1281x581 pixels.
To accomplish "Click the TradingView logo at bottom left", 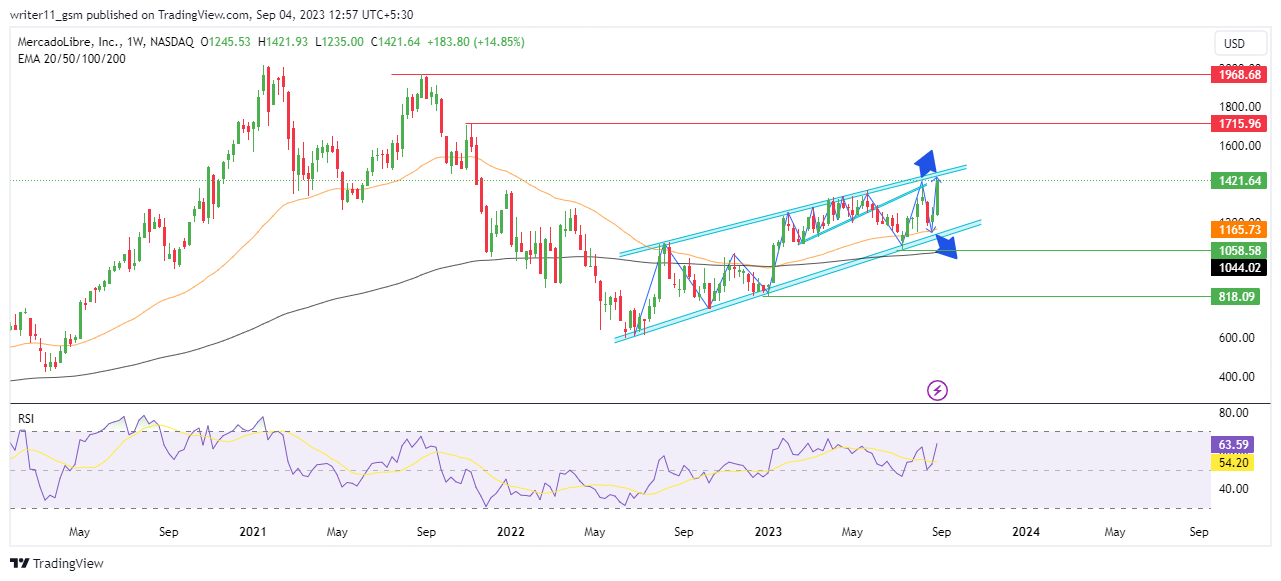I will tap(57, 563).
